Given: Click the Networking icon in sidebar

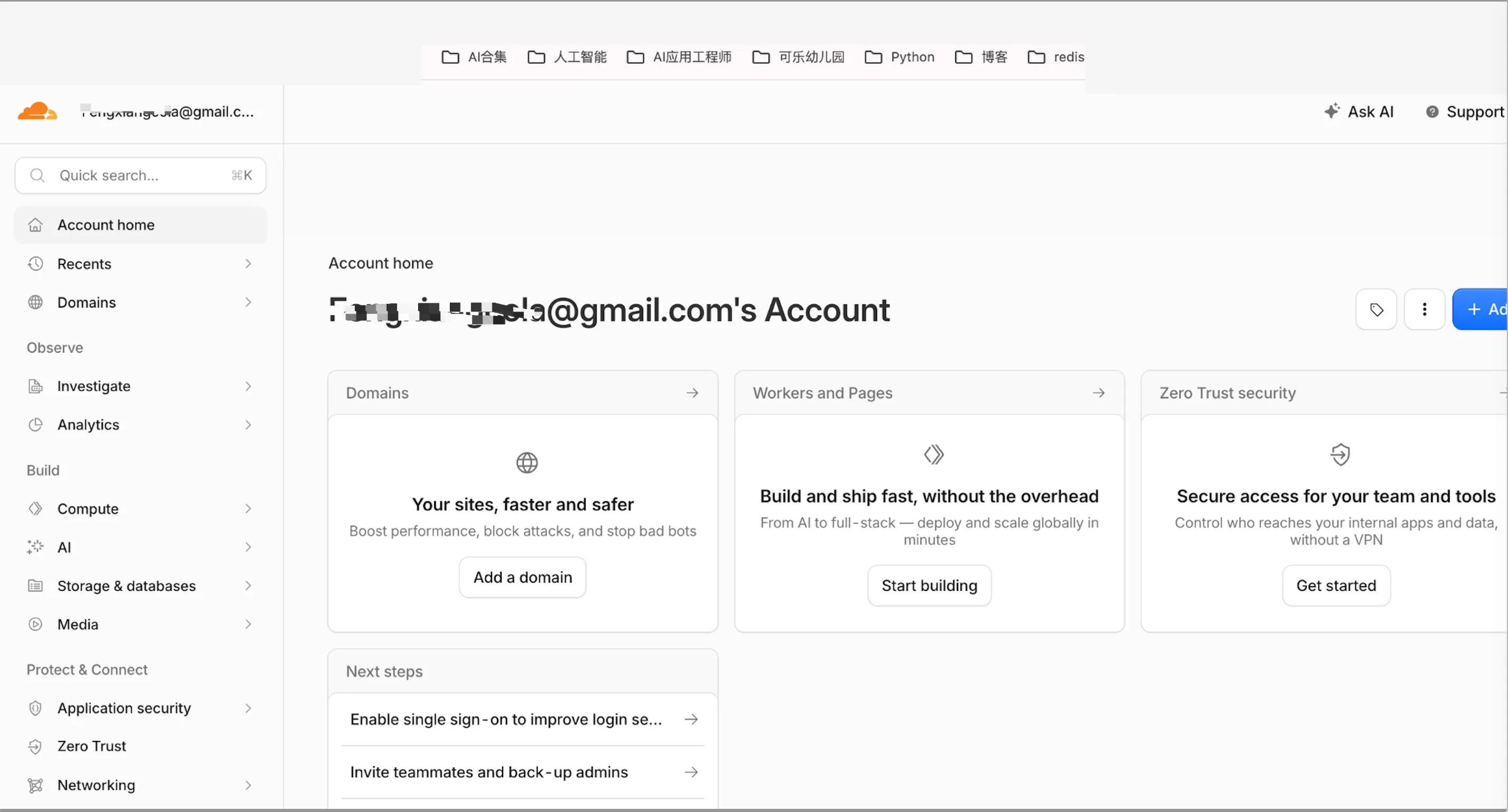Looking at the screenshot, I should tap(36, 785).
